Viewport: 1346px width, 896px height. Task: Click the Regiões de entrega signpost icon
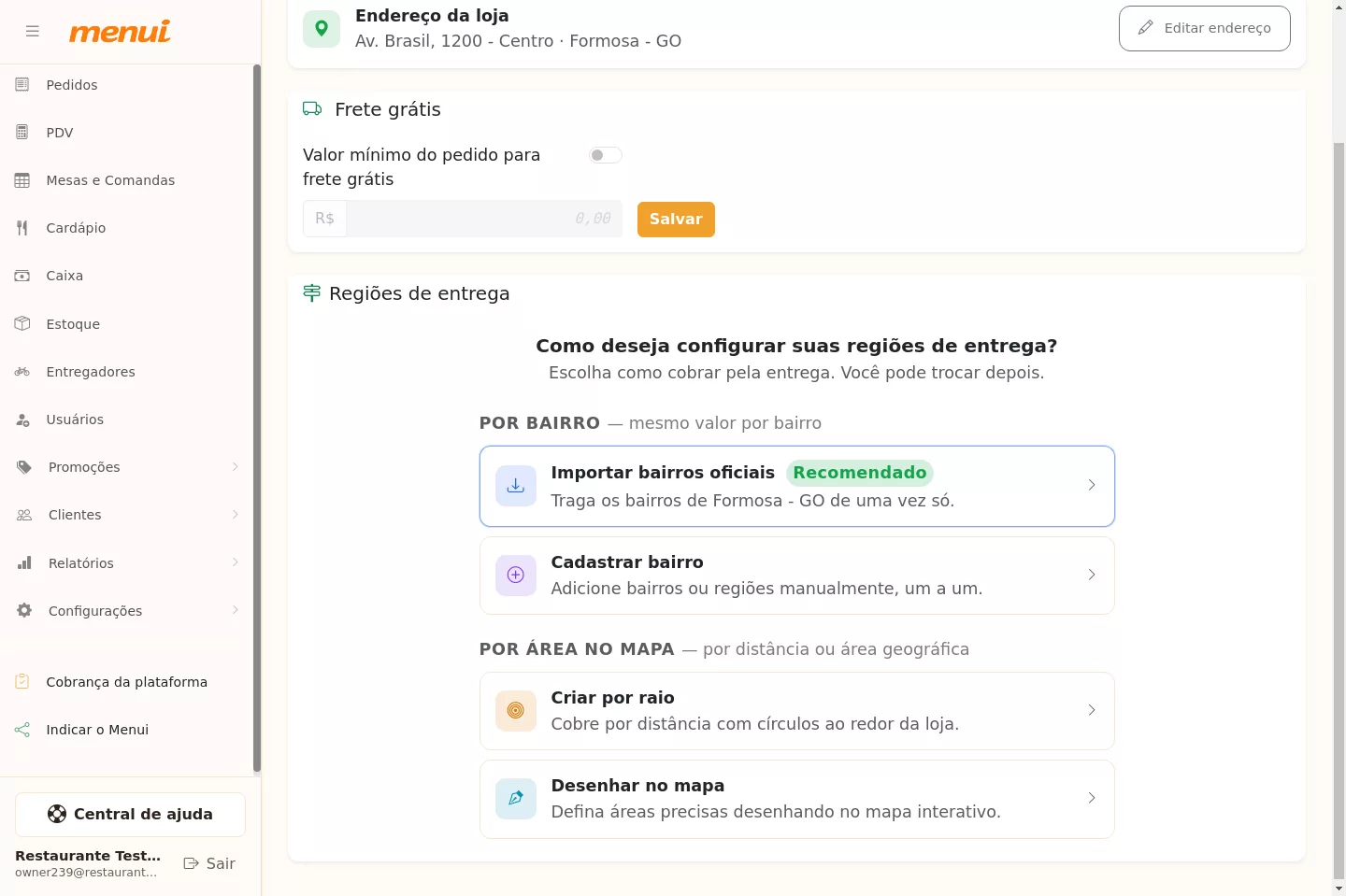[x=312, y=293]
